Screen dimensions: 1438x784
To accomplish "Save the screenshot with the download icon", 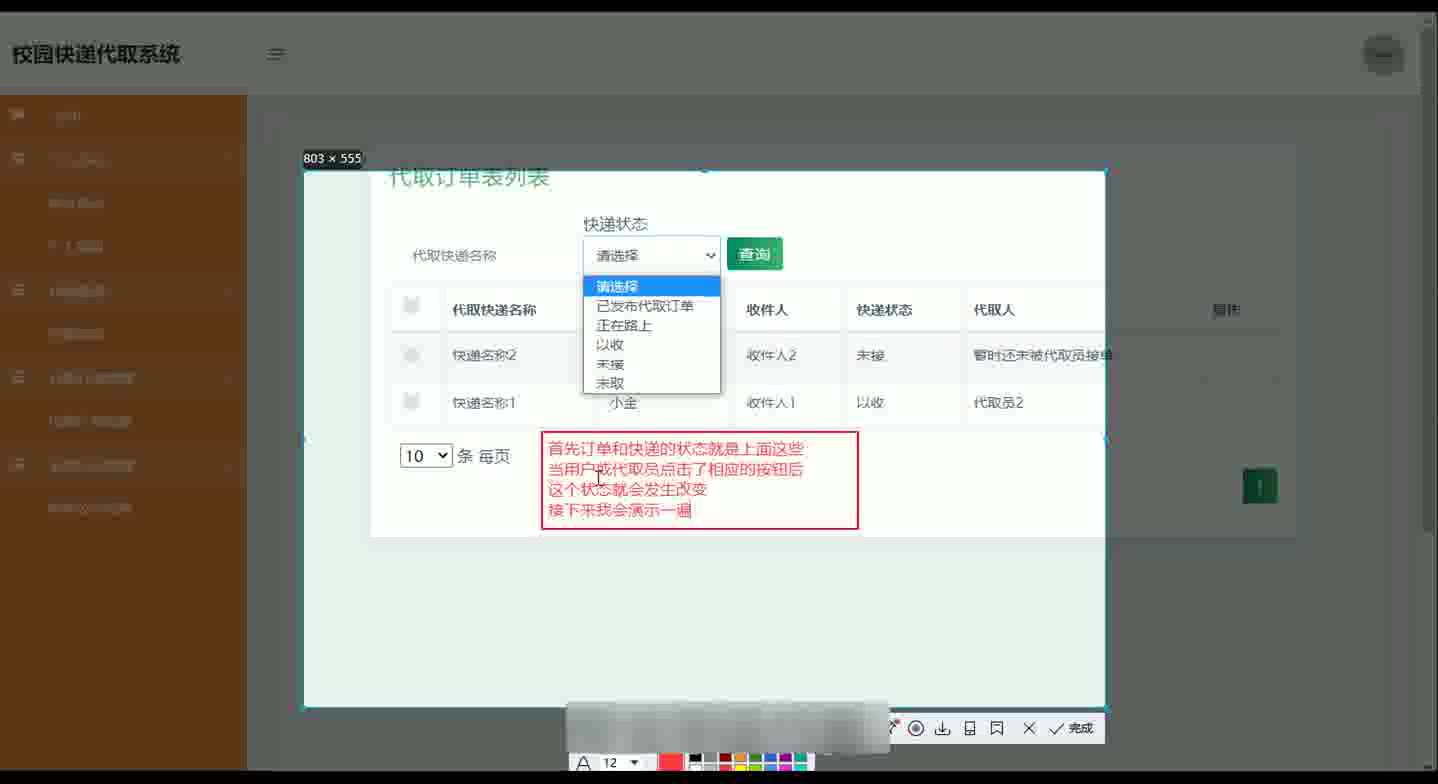I will 943,728.
